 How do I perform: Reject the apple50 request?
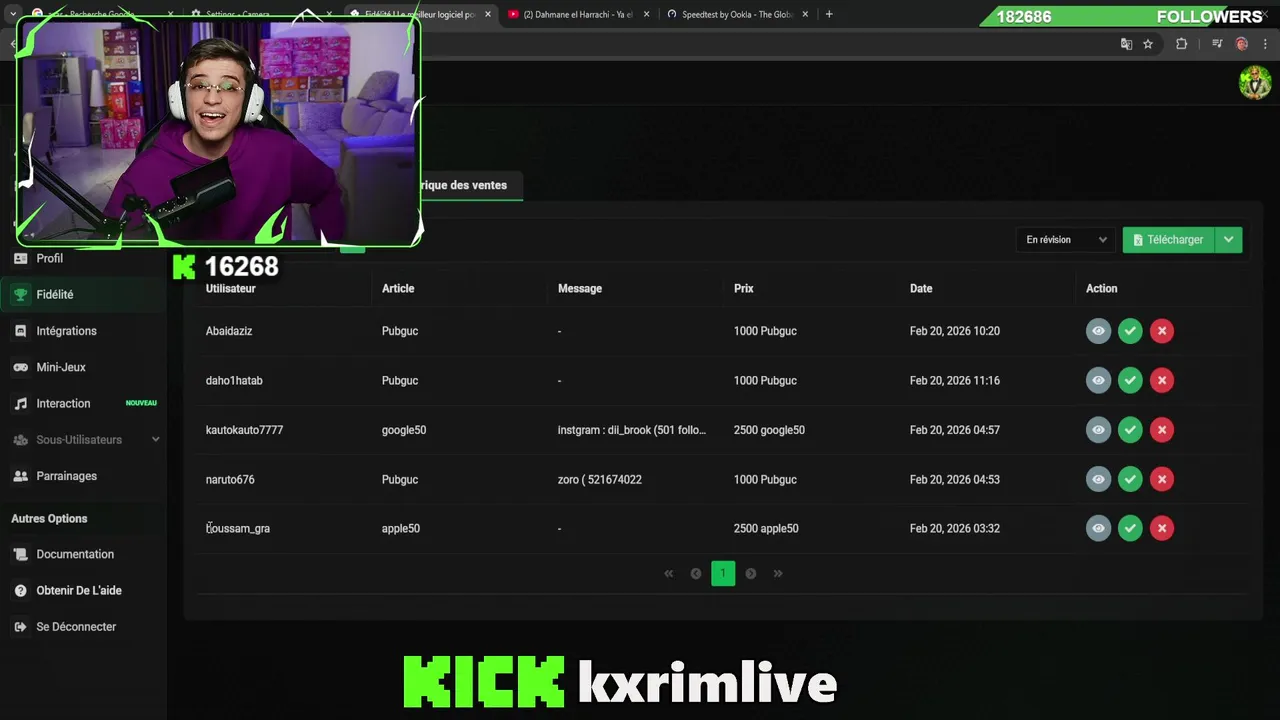(x=1162, y=528)
